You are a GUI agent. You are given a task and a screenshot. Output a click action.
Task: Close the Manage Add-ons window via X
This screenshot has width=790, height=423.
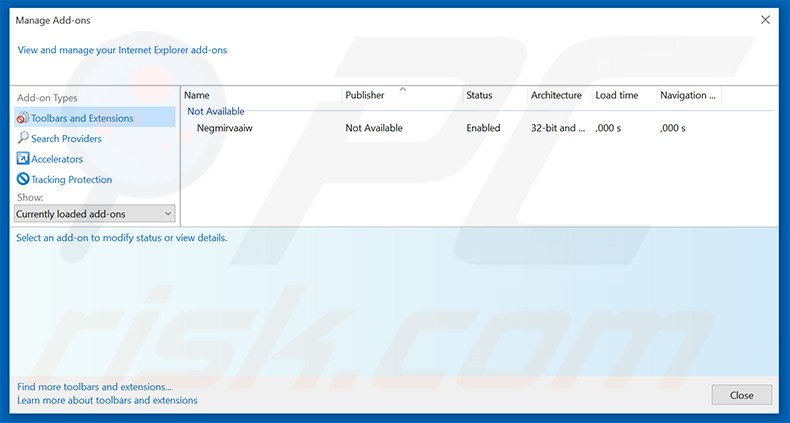point(765,20)
